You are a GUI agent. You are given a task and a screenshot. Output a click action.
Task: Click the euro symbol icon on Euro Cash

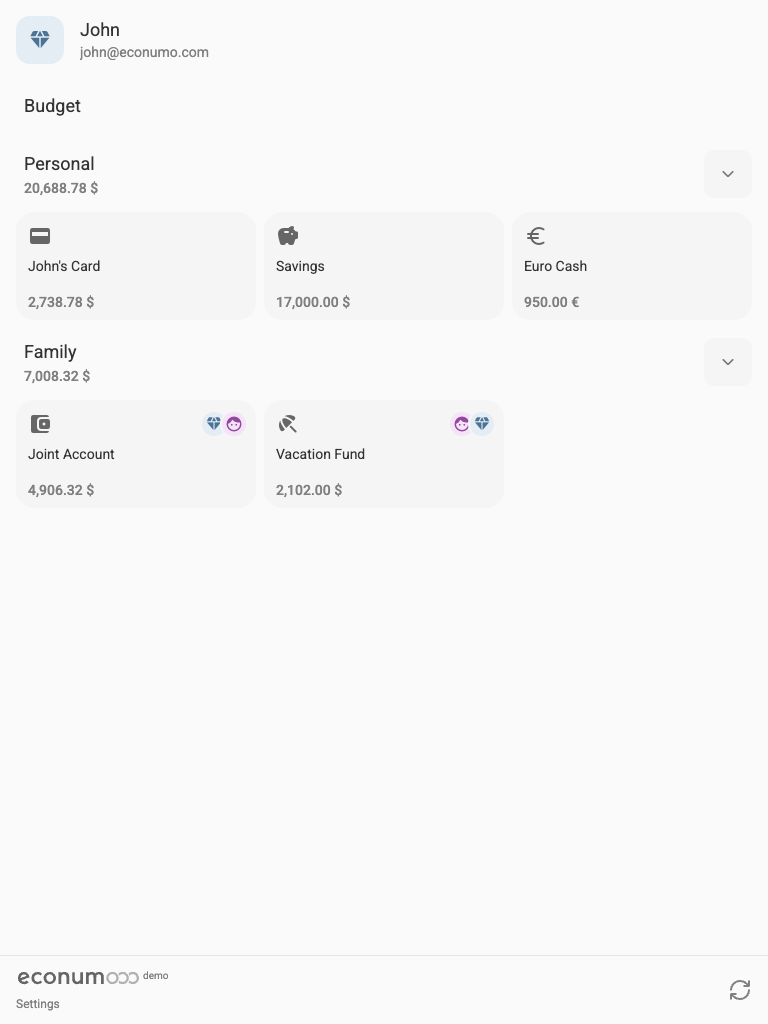(536, 236)
